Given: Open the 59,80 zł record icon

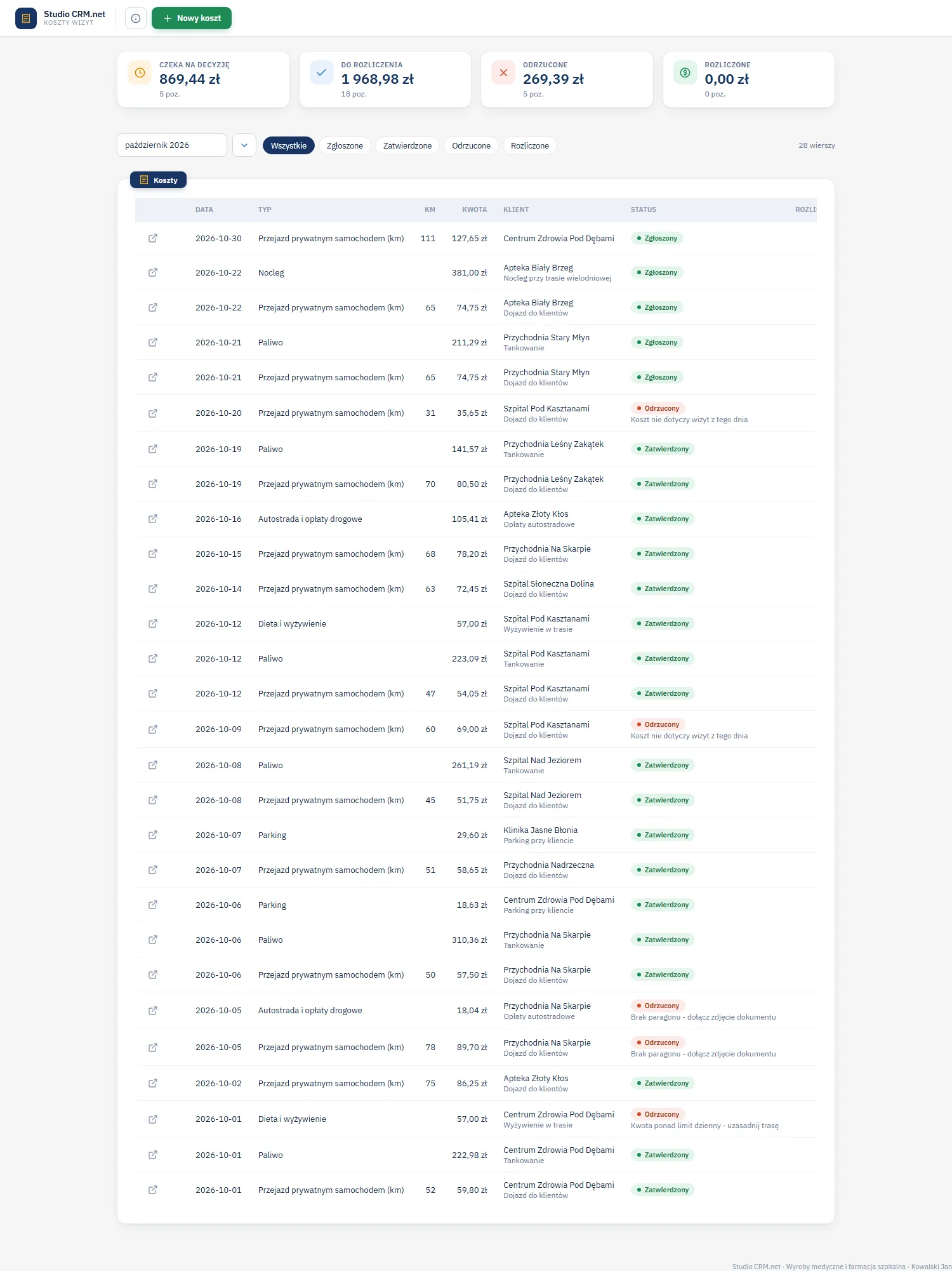Looking at the screenshot, I should [x=153, y=1190].
